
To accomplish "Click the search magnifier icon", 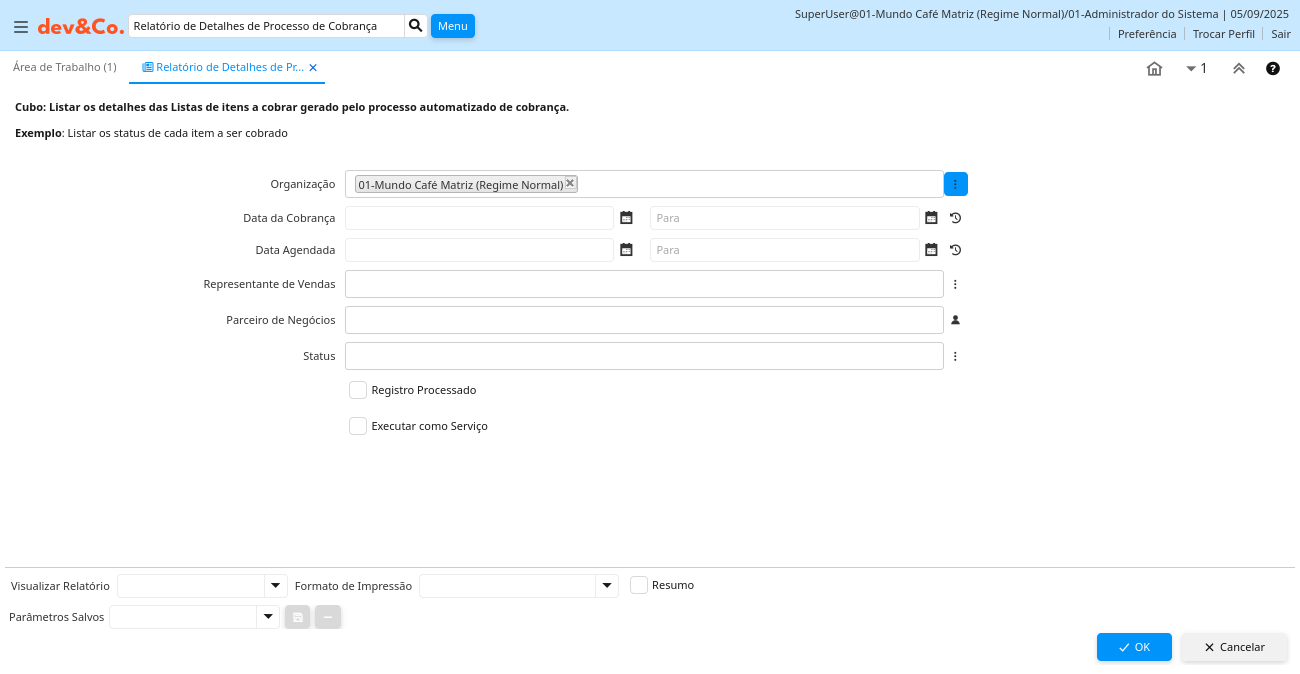I will [x=416, y=26].
